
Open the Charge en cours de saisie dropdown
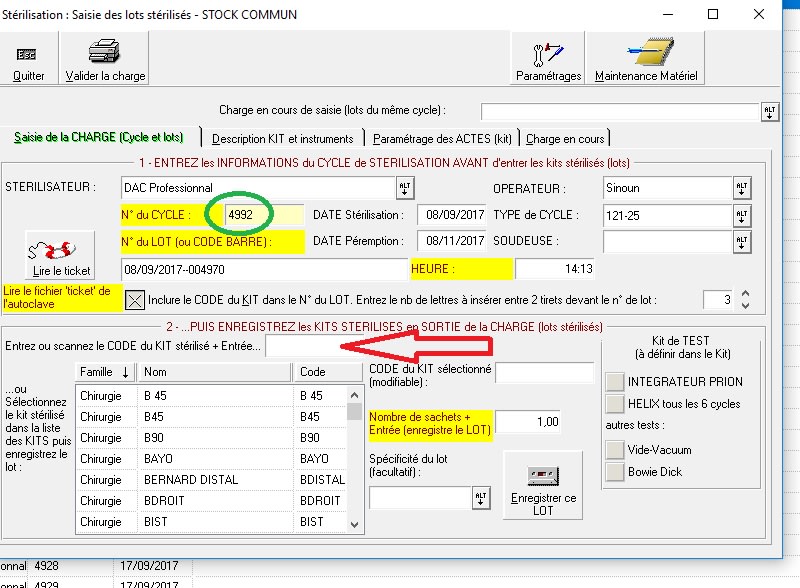pos(769,111)
